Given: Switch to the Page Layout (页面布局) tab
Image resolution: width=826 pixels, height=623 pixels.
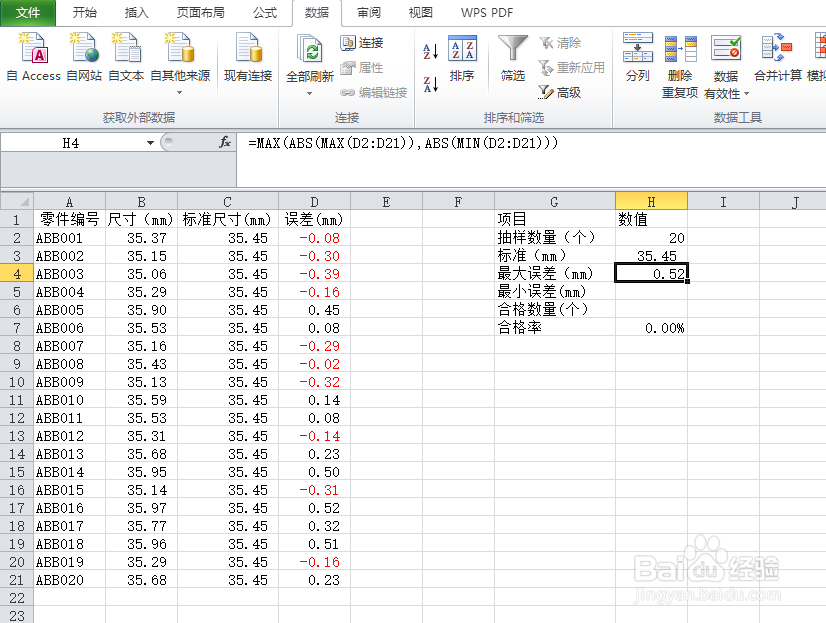Looking at the screenshot, I should 200,13.
